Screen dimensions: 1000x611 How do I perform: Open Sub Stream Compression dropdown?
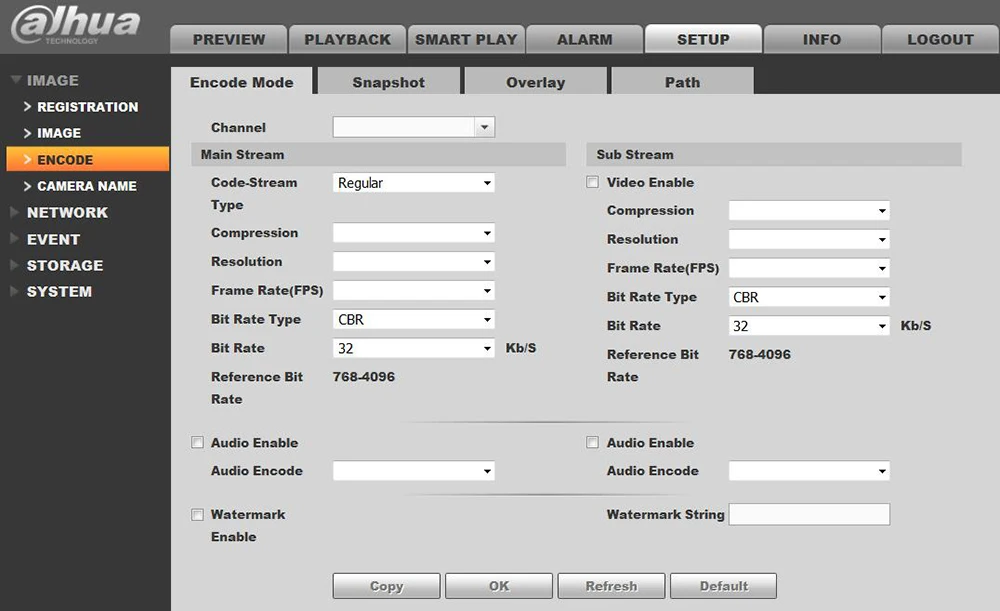[809, 210]
